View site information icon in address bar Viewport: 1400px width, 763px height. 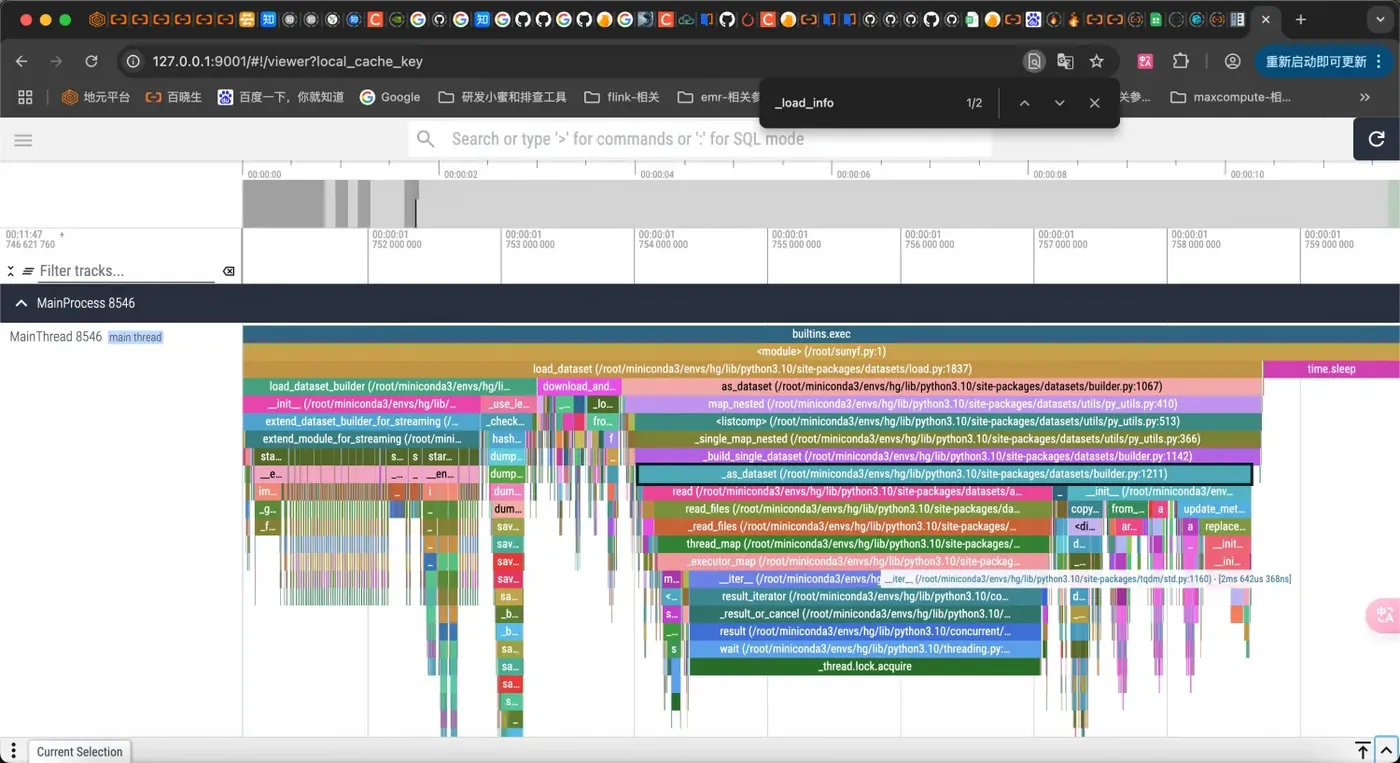pyautogui.click(x=133, y=61)
